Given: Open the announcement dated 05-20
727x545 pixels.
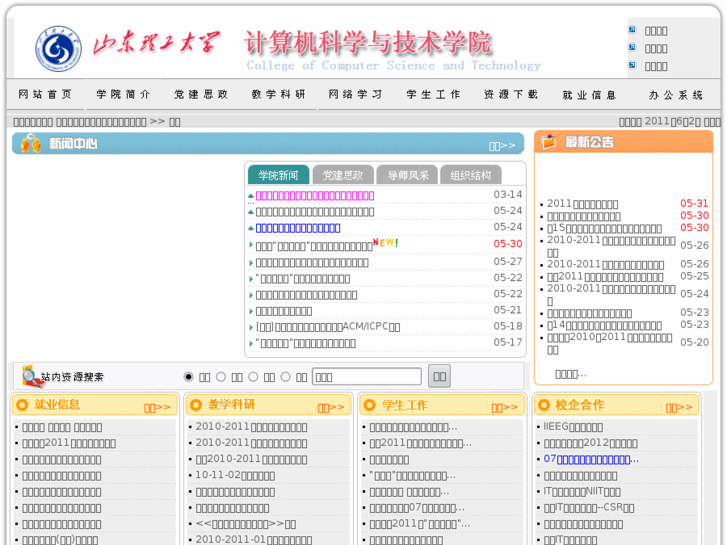Looking at the screenshot, I should click(x=609, y=343).
